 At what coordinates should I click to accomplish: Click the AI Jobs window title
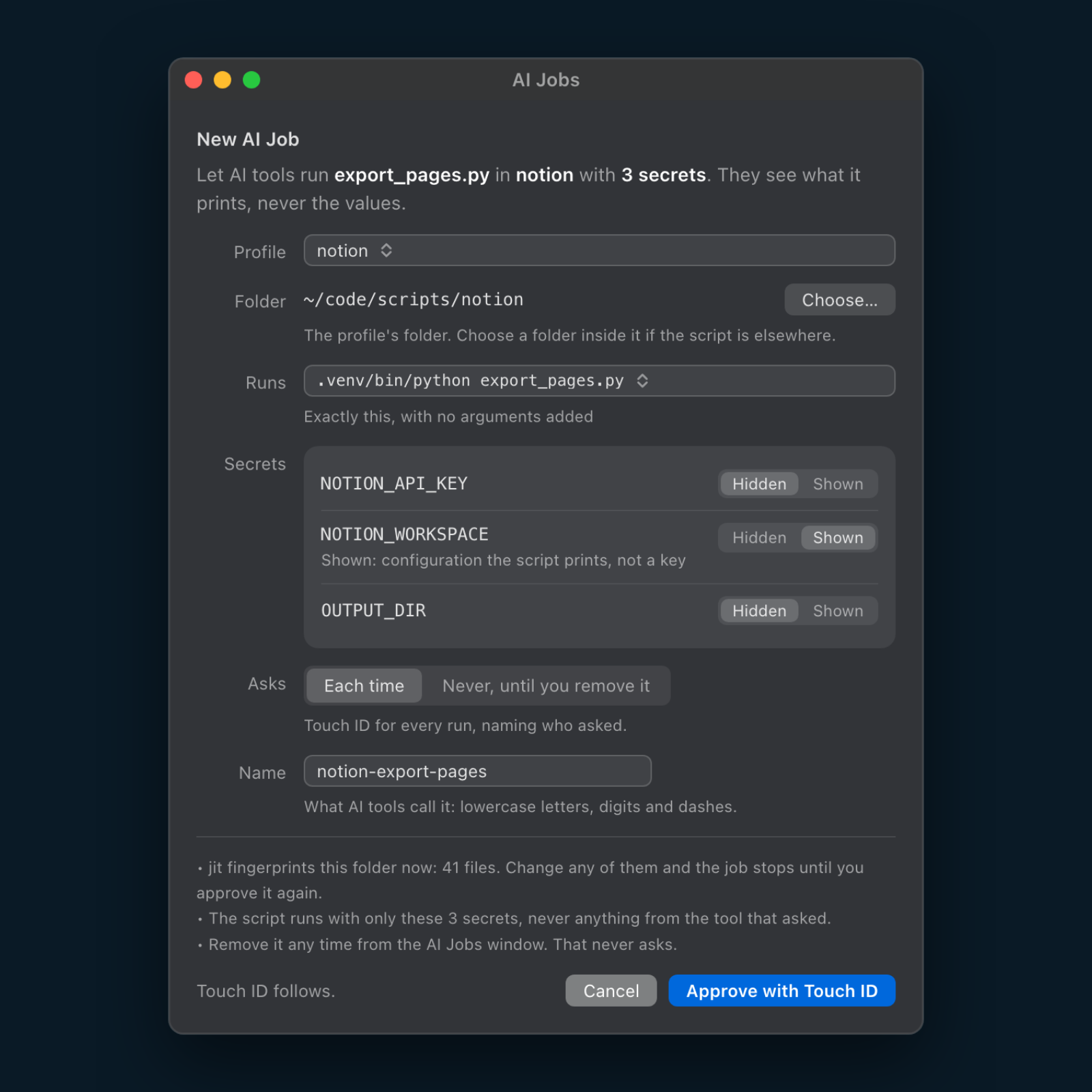(x=546, y=80)
